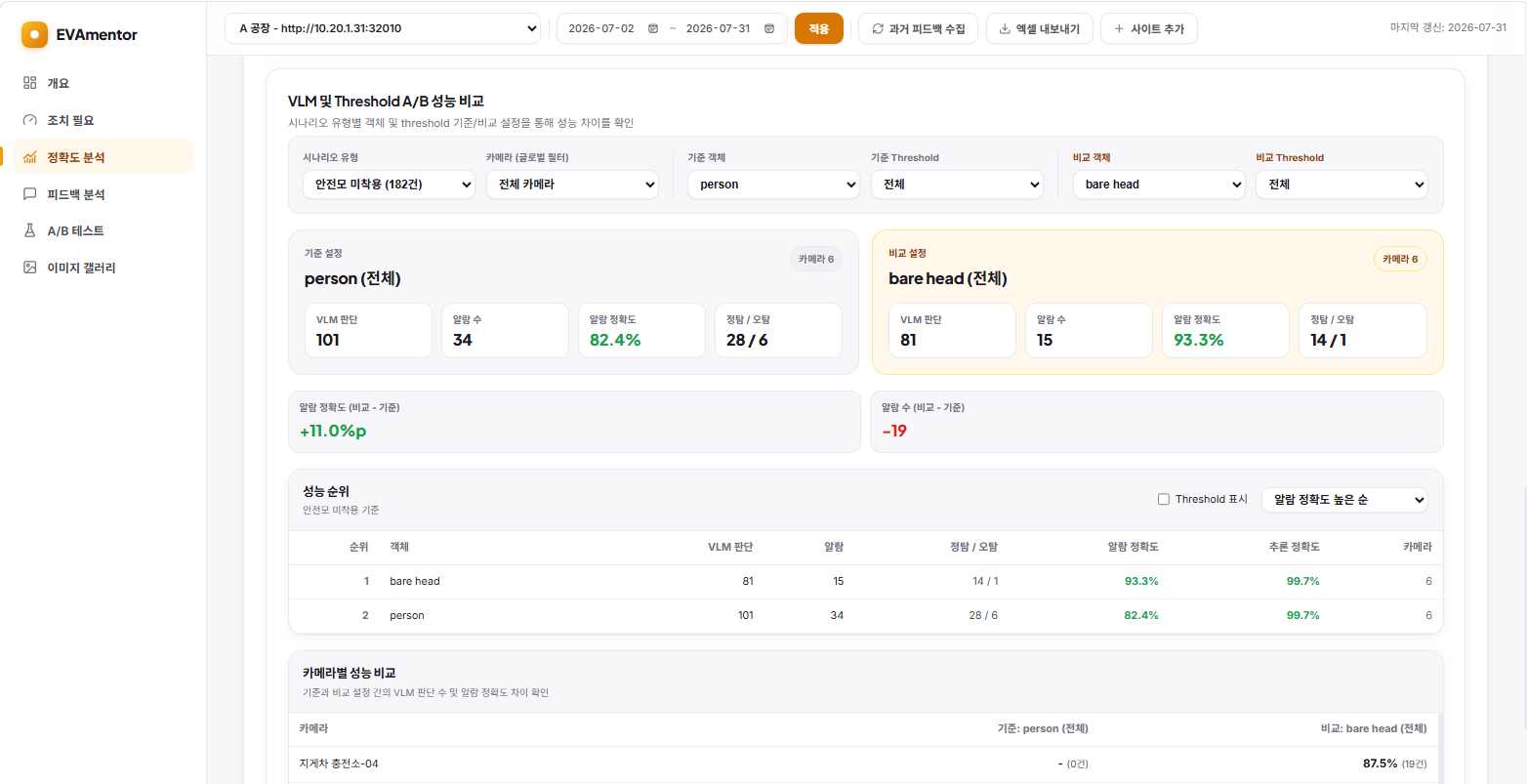Viewport: 1527px width, 784px height.
Task: Open the end date calendar picker icon
Action: pos(769,29)
